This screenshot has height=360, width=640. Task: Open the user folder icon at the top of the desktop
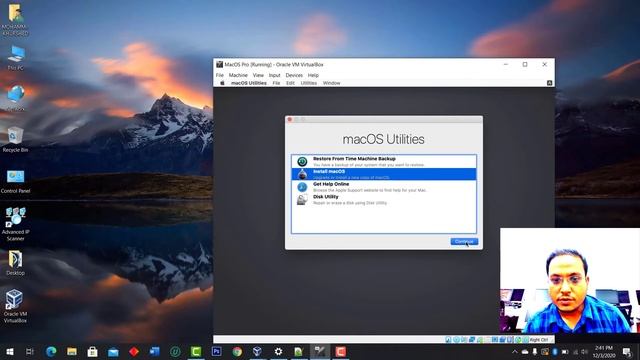pyautogui.click(x=15, y=20)
